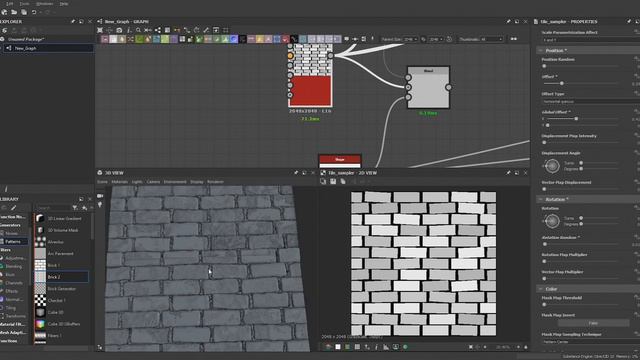Viewport: 640px width, 360px height.
Task: Open the Help menu
Action: (64, 4)
